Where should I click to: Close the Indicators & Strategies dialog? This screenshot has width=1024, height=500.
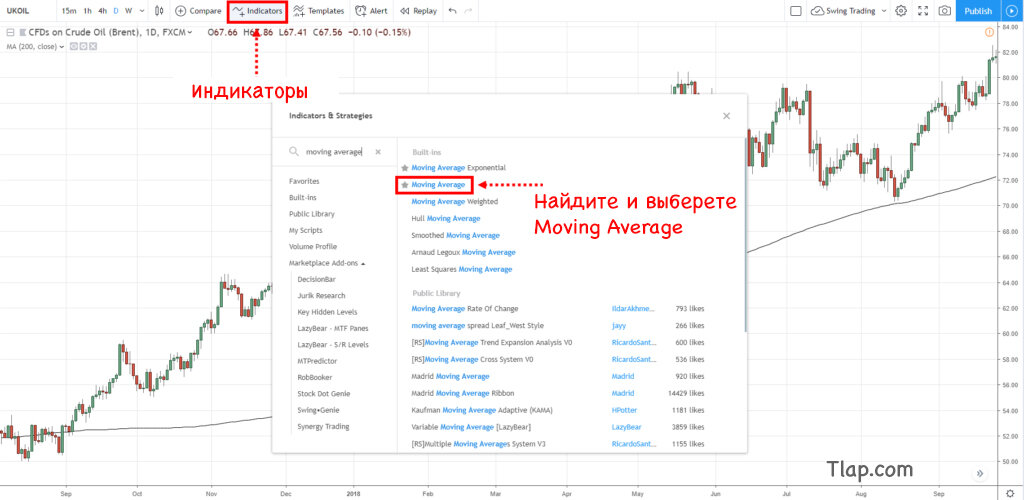(726, 116)
